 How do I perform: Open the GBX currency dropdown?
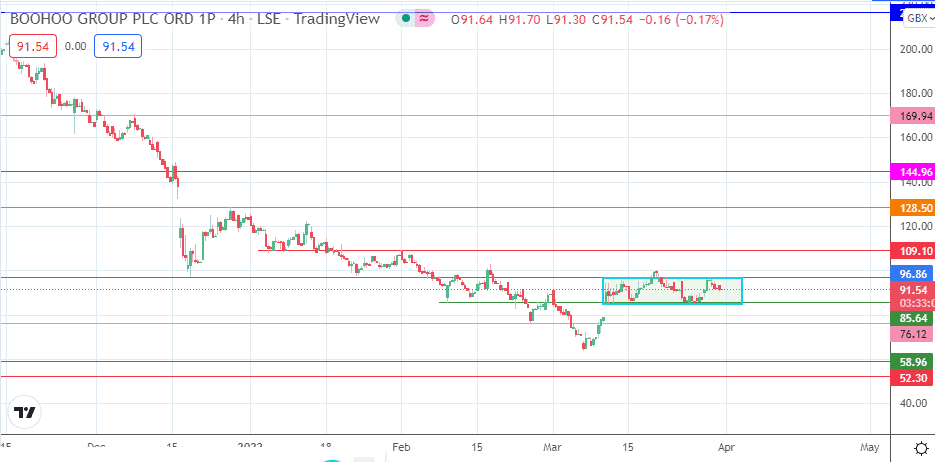click(x=919, y=18)
